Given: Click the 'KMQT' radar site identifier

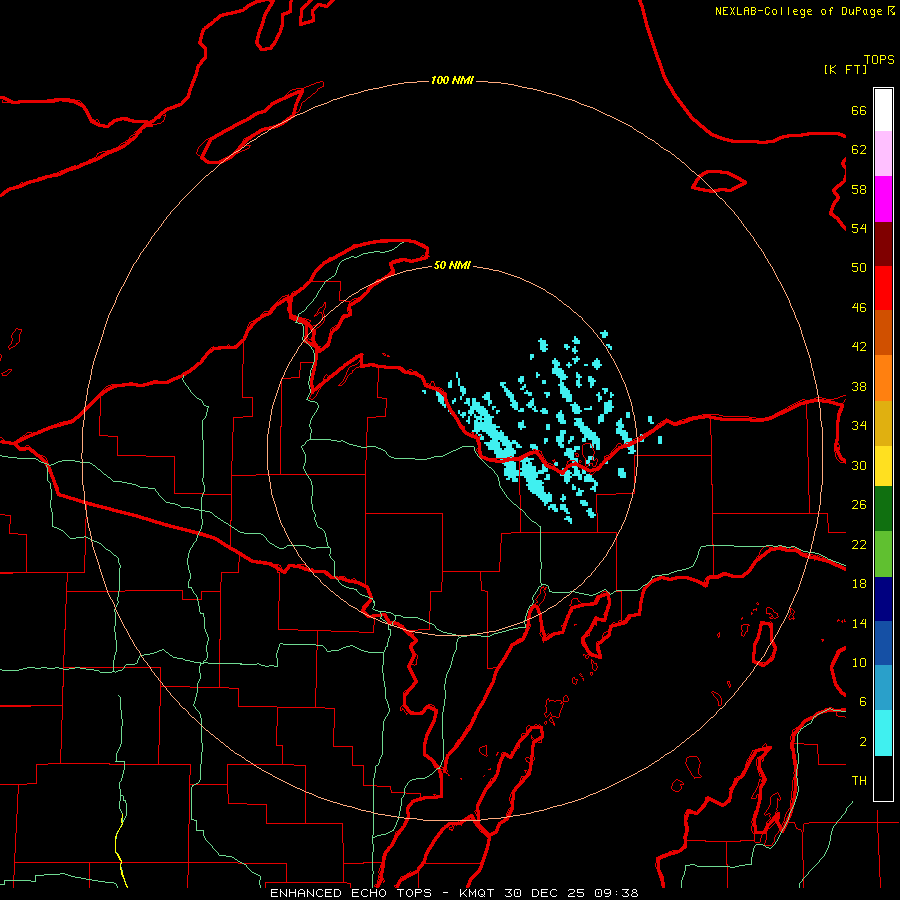Looking at the screenshot, I should coord(478,893).
